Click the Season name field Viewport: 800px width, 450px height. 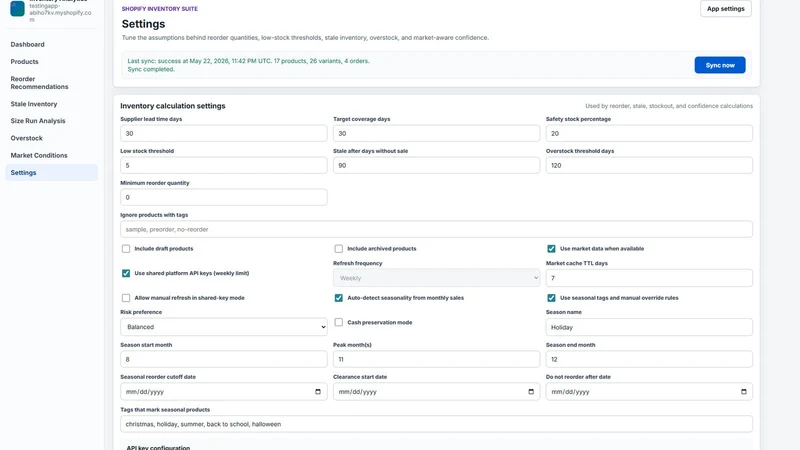point(649,327)
